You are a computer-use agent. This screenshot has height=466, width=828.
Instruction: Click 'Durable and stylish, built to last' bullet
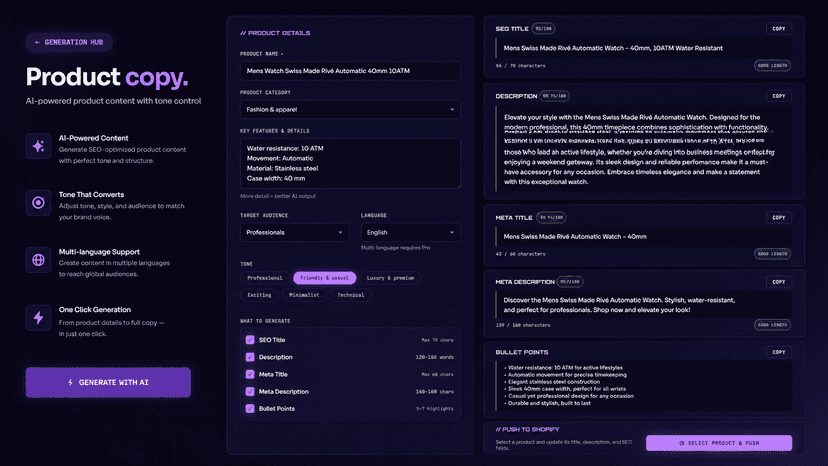(x=547, y=403)
